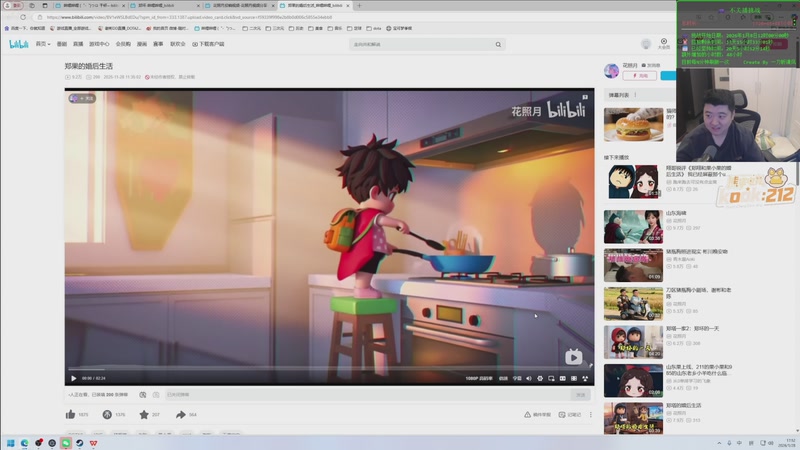Play the video with the play button
800x450 pixels.
73,379
